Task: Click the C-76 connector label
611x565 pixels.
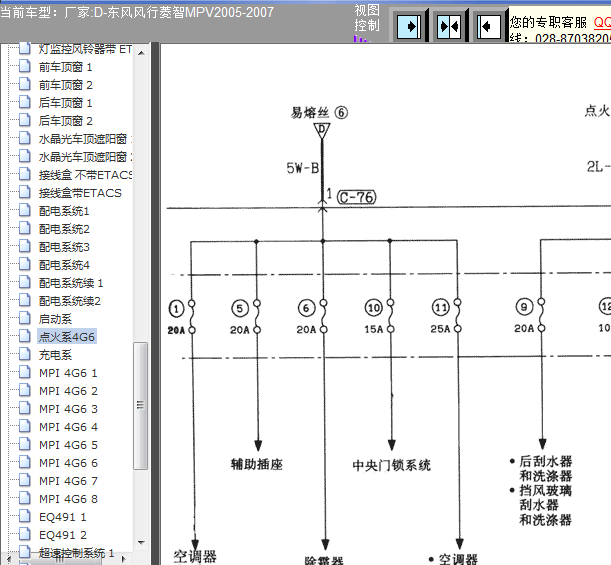Action: tap(357, 197)
